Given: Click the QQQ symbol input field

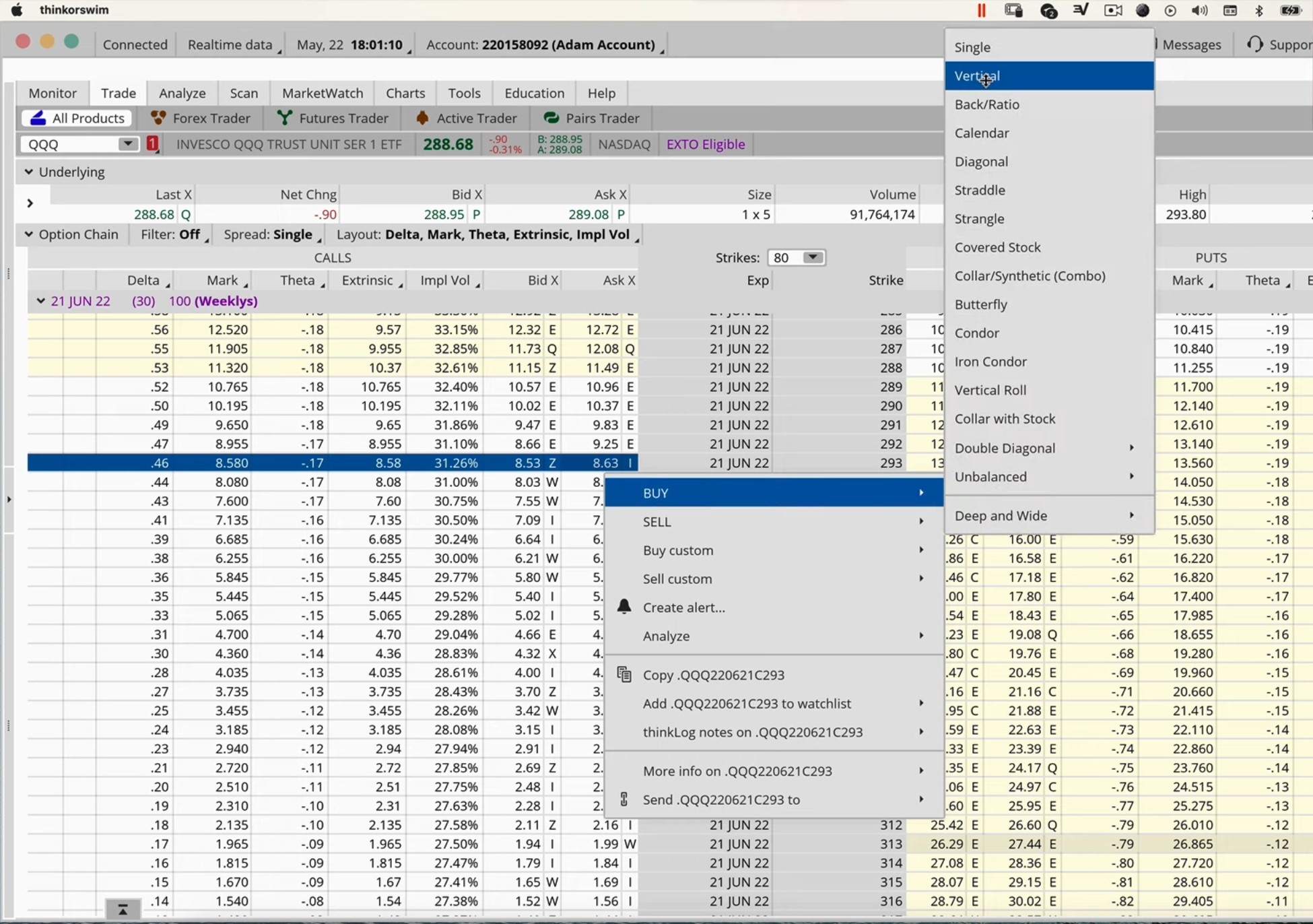Looking at the screenshot, I should click(x=71, y=144).
